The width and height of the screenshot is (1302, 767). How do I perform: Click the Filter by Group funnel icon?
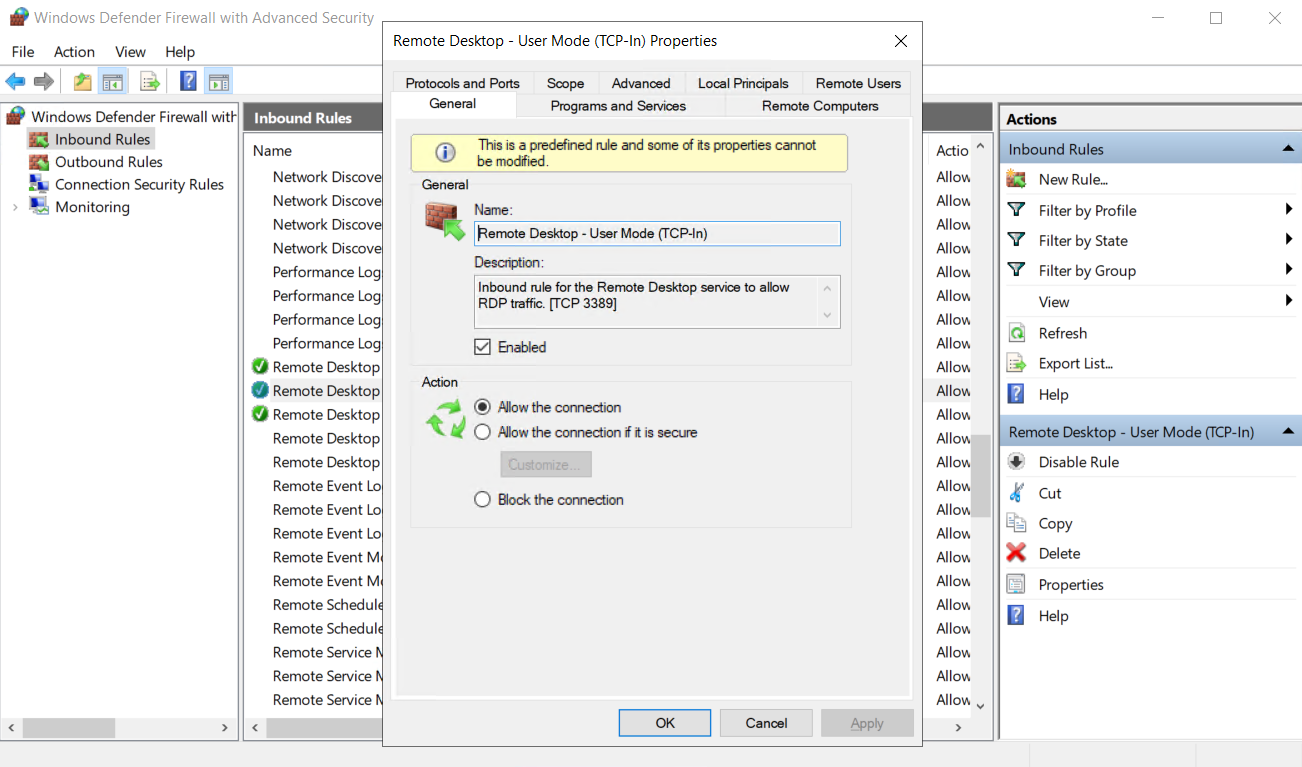[x=1016, y=270]
